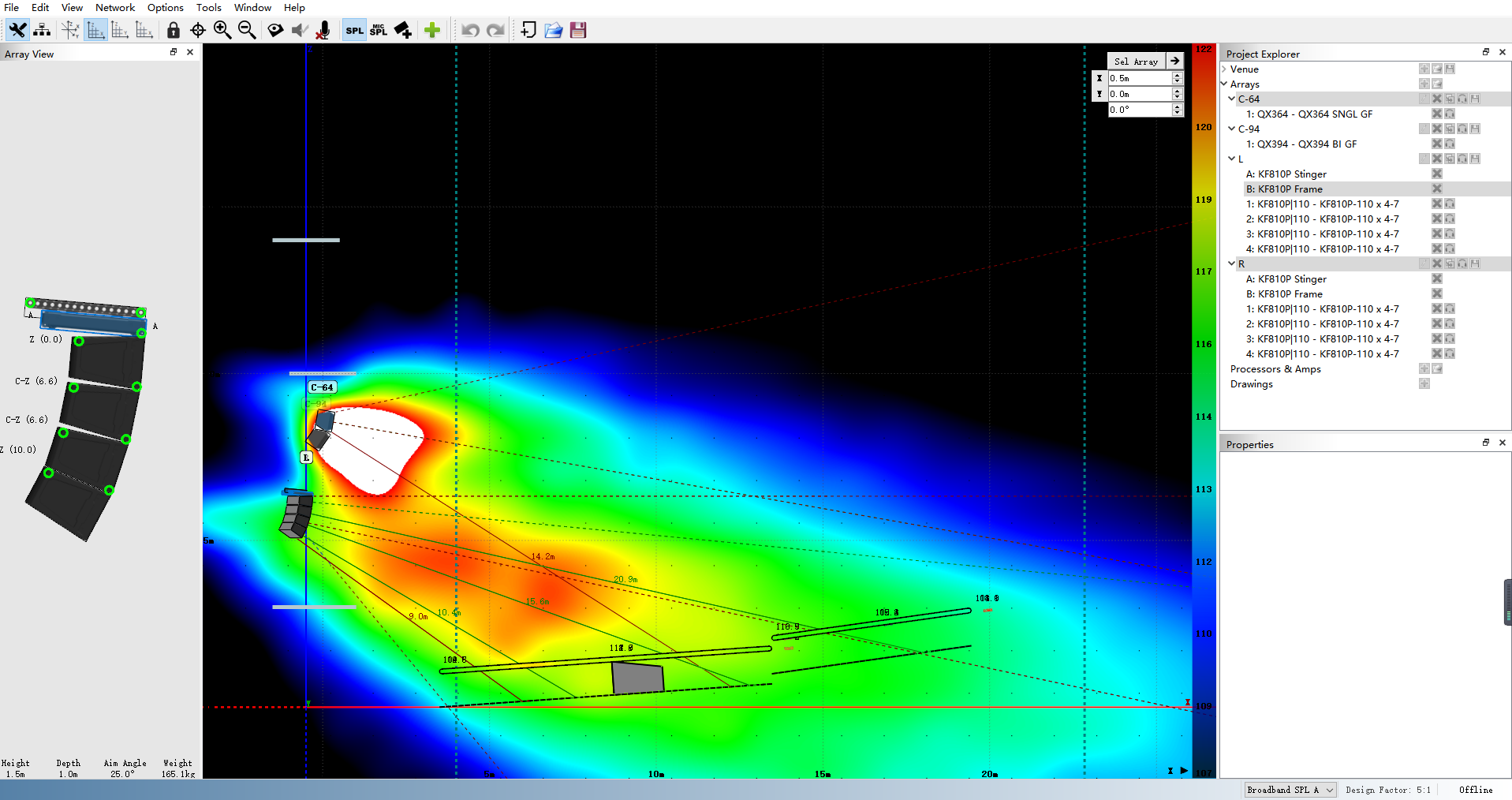The image size is (1512, 800).
Task: Click the right arrow beside Sel Array
Action: pos(1175,61)
